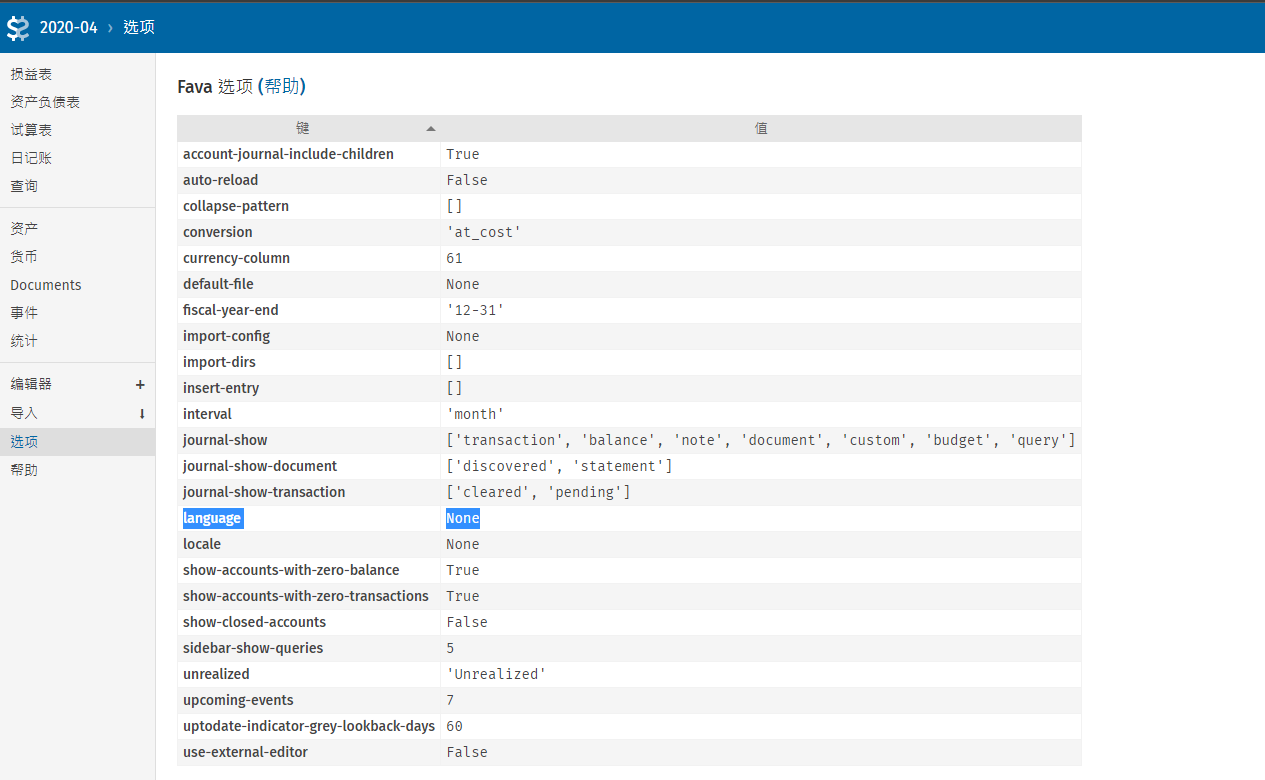Click the Fava logo icon
The width and height of the screenshot is (1265, 780).
pyautogui.click(x=17, y=27)
